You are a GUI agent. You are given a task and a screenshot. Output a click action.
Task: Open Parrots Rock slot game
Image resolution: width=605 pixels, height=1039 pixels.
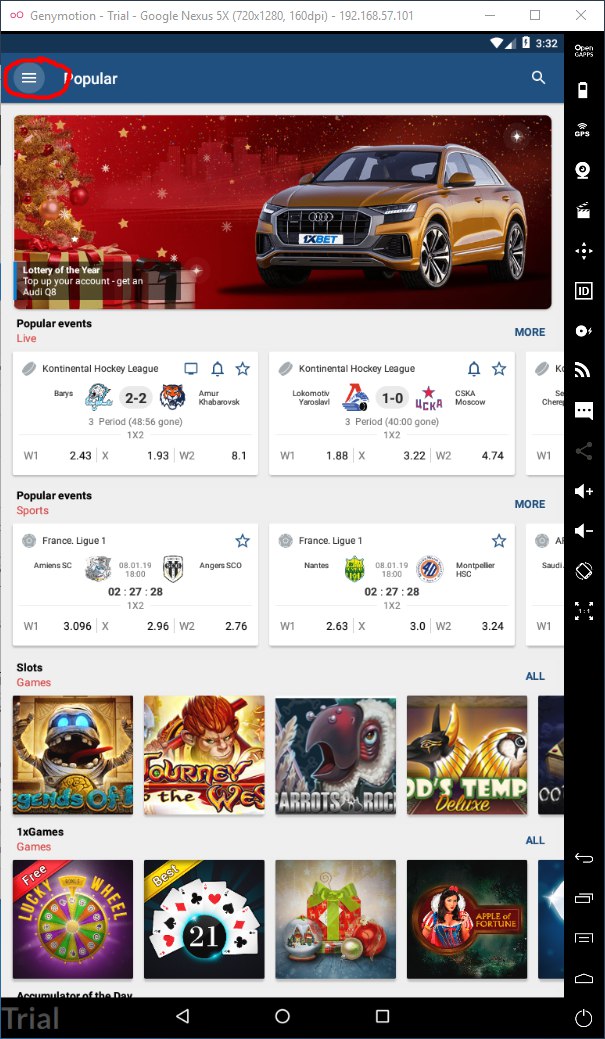[335, 755]
